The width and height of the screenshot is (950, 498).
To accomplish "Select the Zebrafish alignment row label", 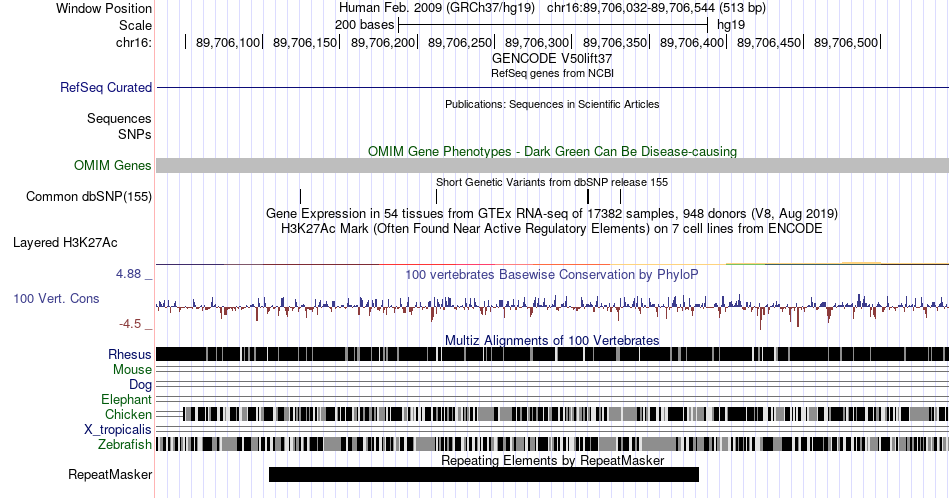I will 125,445.
